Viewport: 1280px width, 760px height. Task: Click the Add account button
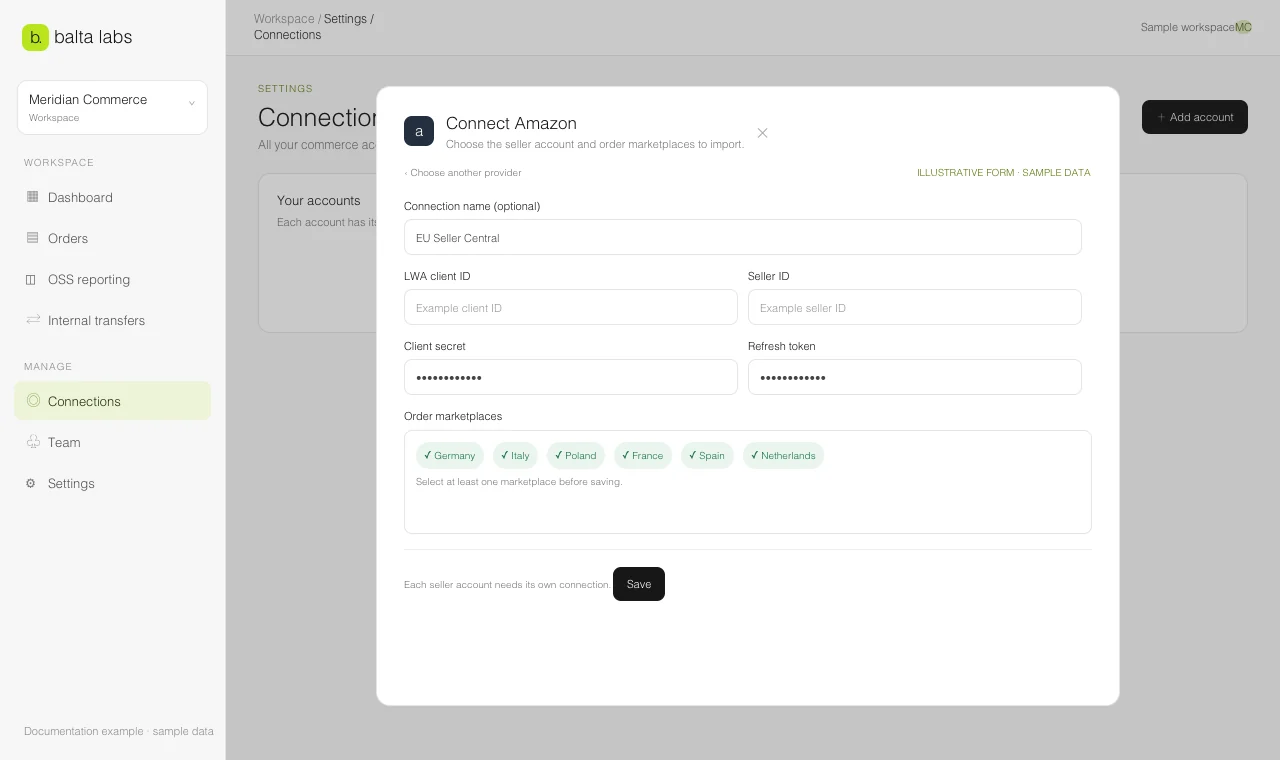[x=1195, y=117]
